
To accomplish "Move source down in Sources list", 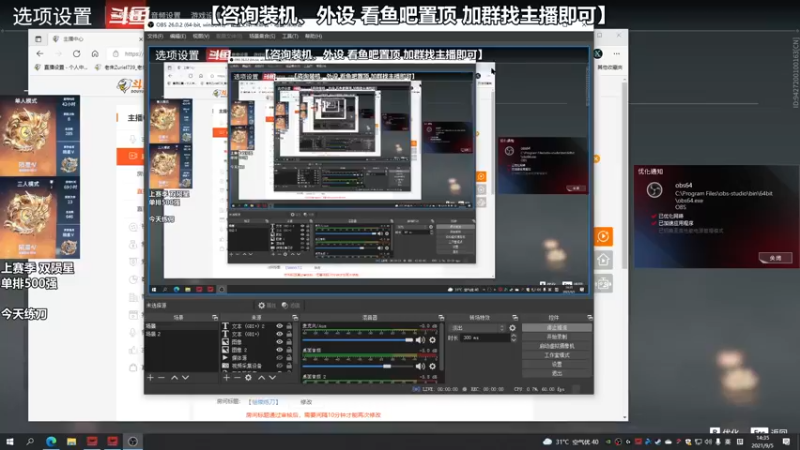I will coord(272,378).
